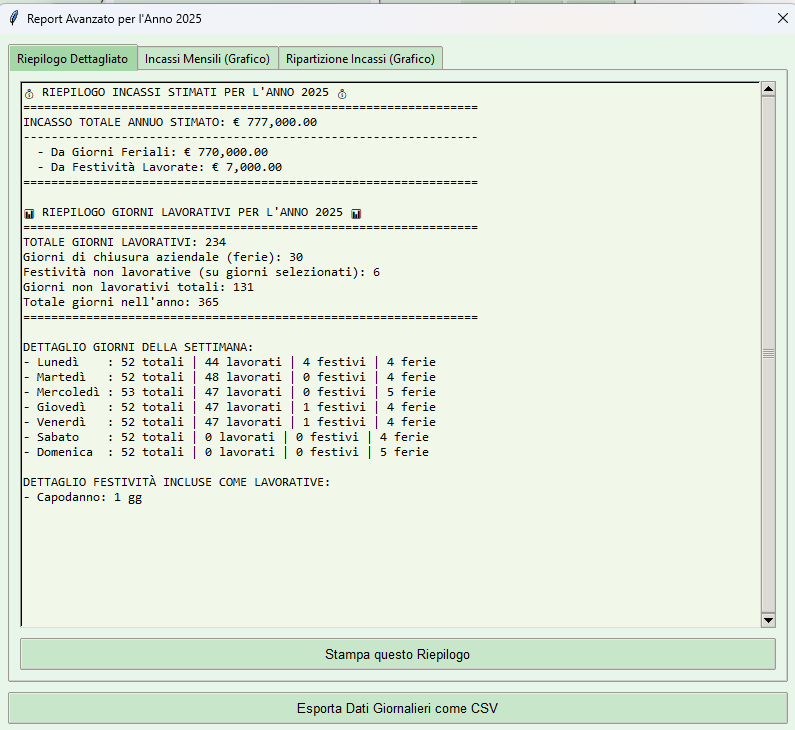Click the feather app icon in title bar
795x730 pixels.
coord(14,18)
